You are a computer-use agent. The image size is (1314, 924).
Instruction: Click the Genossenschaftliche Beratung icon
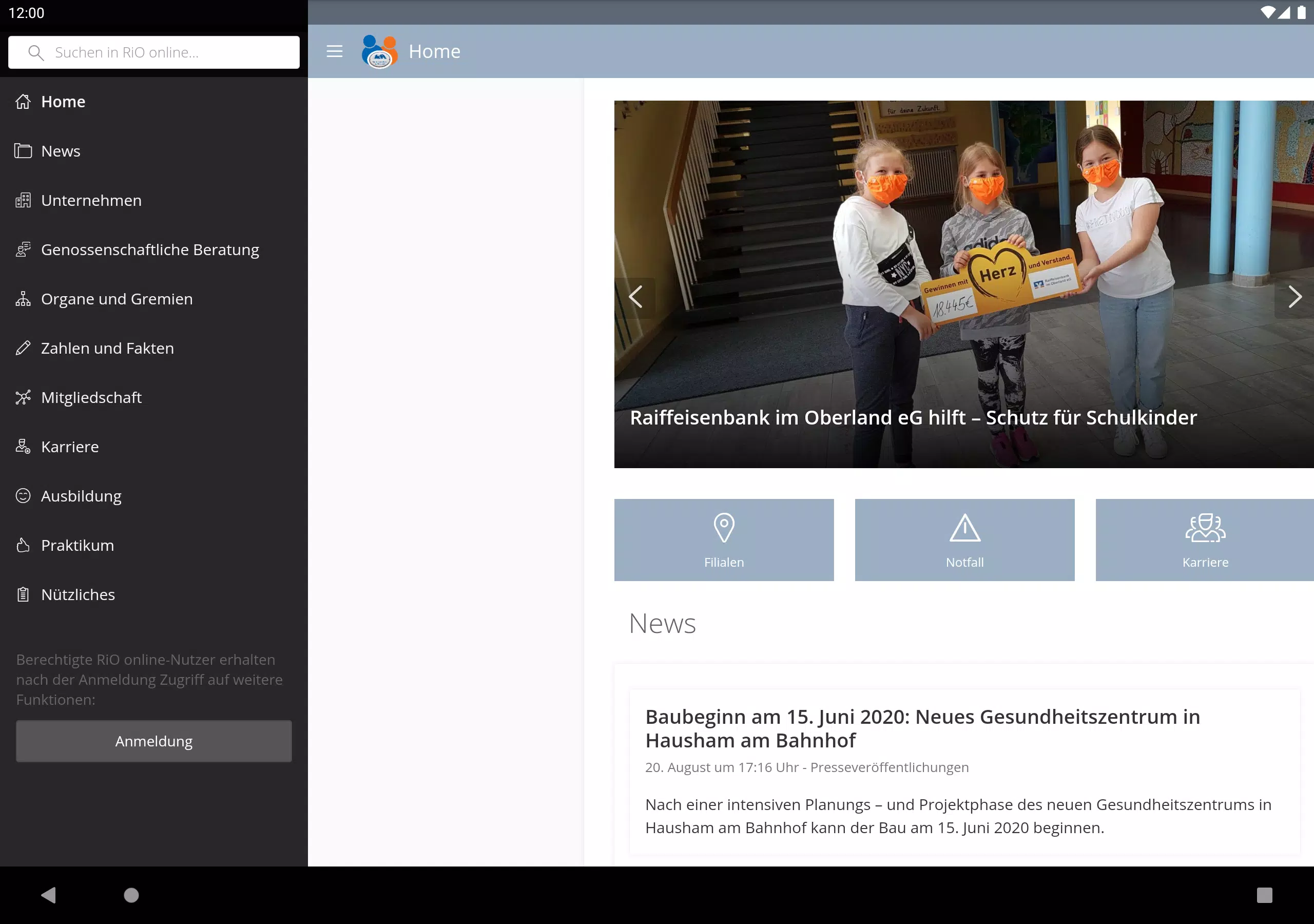pyautogui.click(x=23, y=249)
